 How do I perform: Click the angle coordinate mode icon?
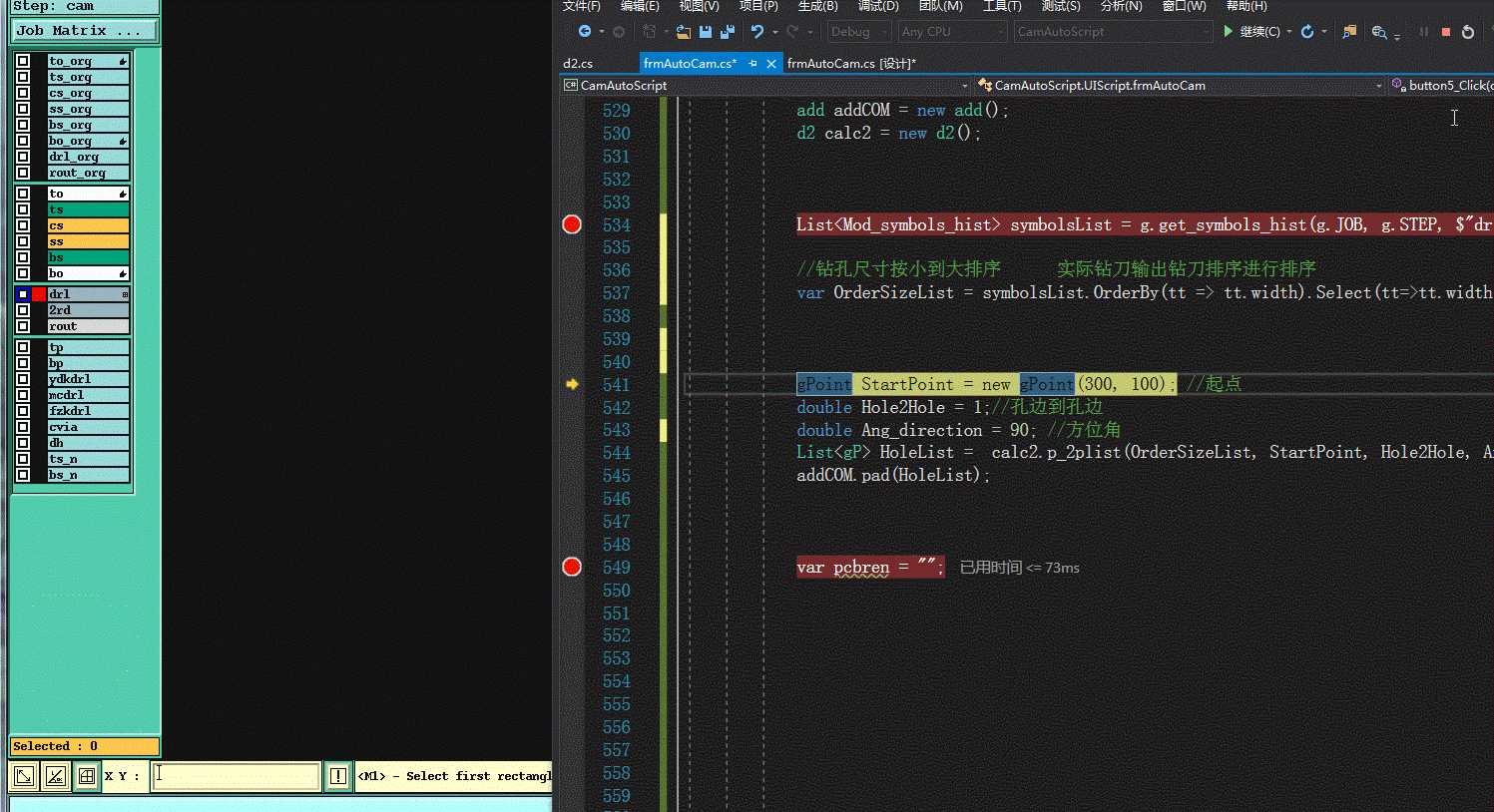click(56, 776)
